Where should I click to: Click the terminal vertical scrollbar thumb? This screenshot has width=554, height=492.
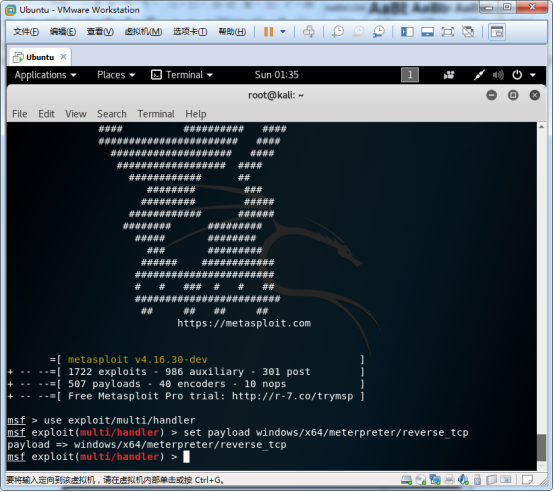pos(541,447)
